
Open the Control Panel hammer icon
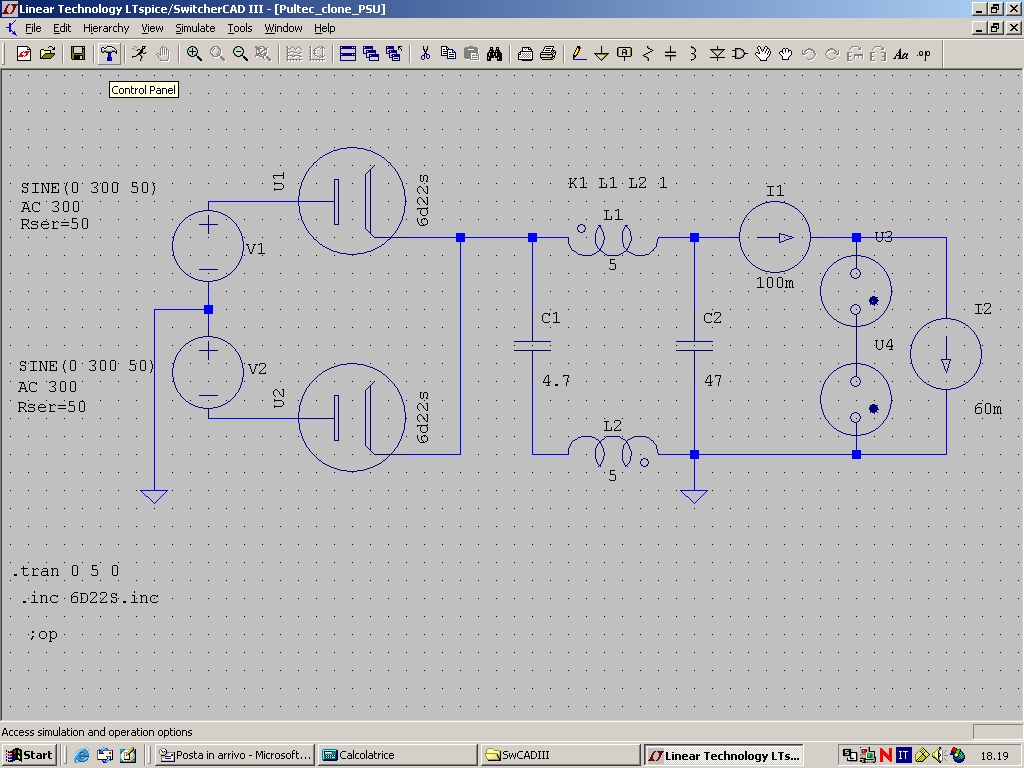pyautogui.click(x=109, y=54)
